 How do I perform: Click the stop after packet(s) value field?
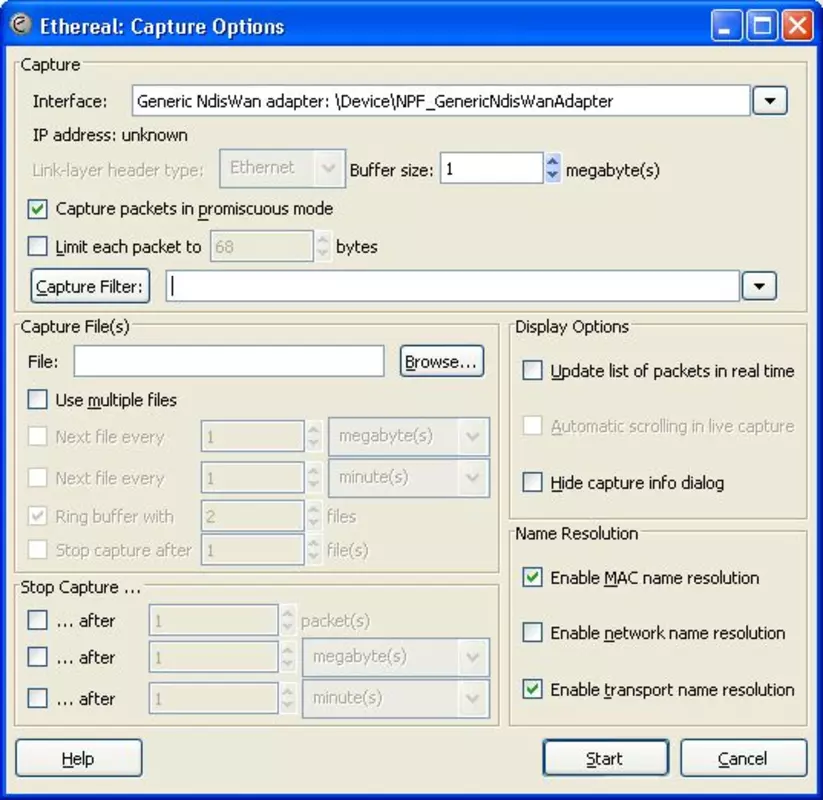click(x=213, y=620)
